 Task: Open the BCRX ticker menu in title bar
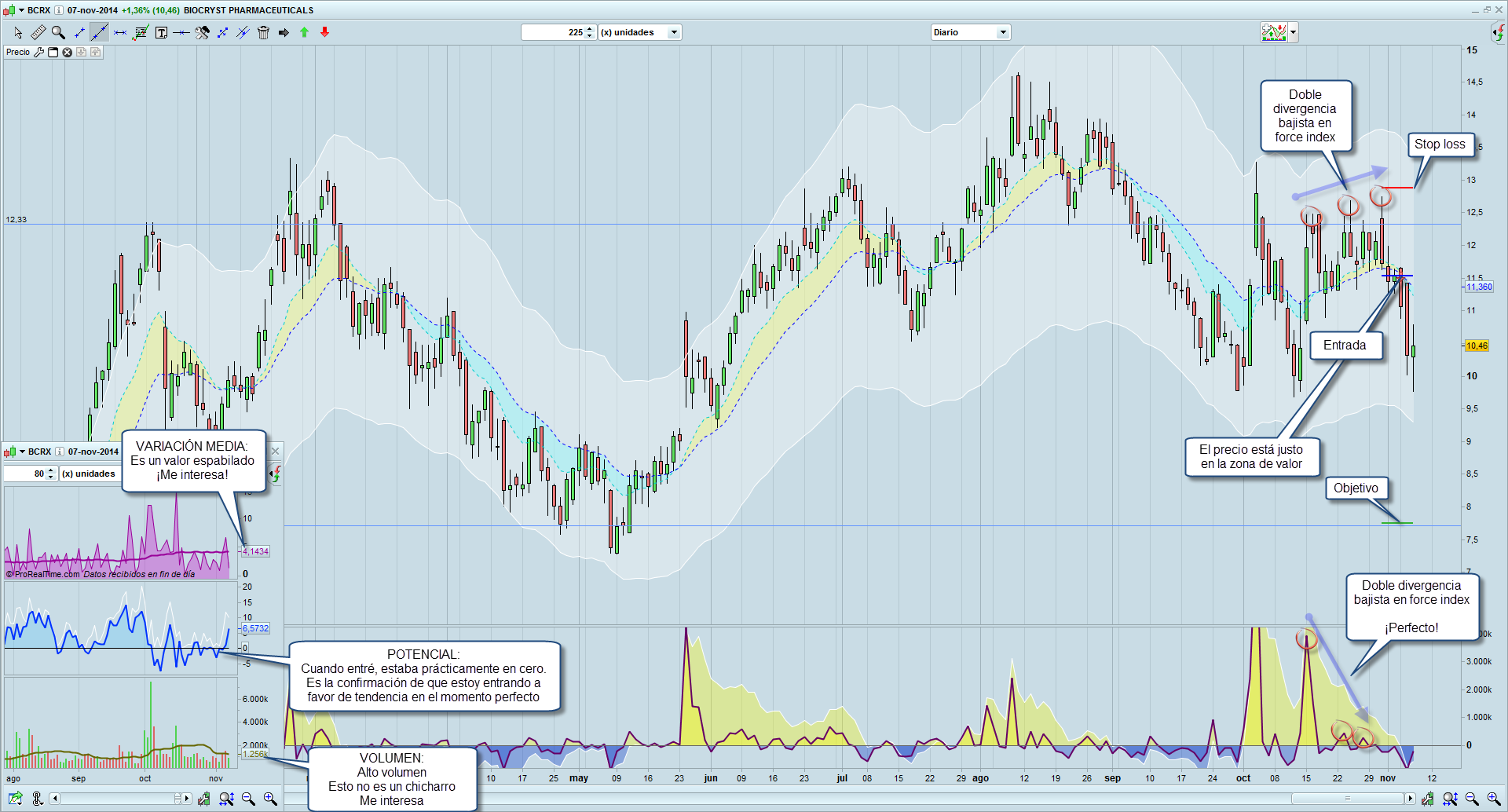(x=21, y=10)
